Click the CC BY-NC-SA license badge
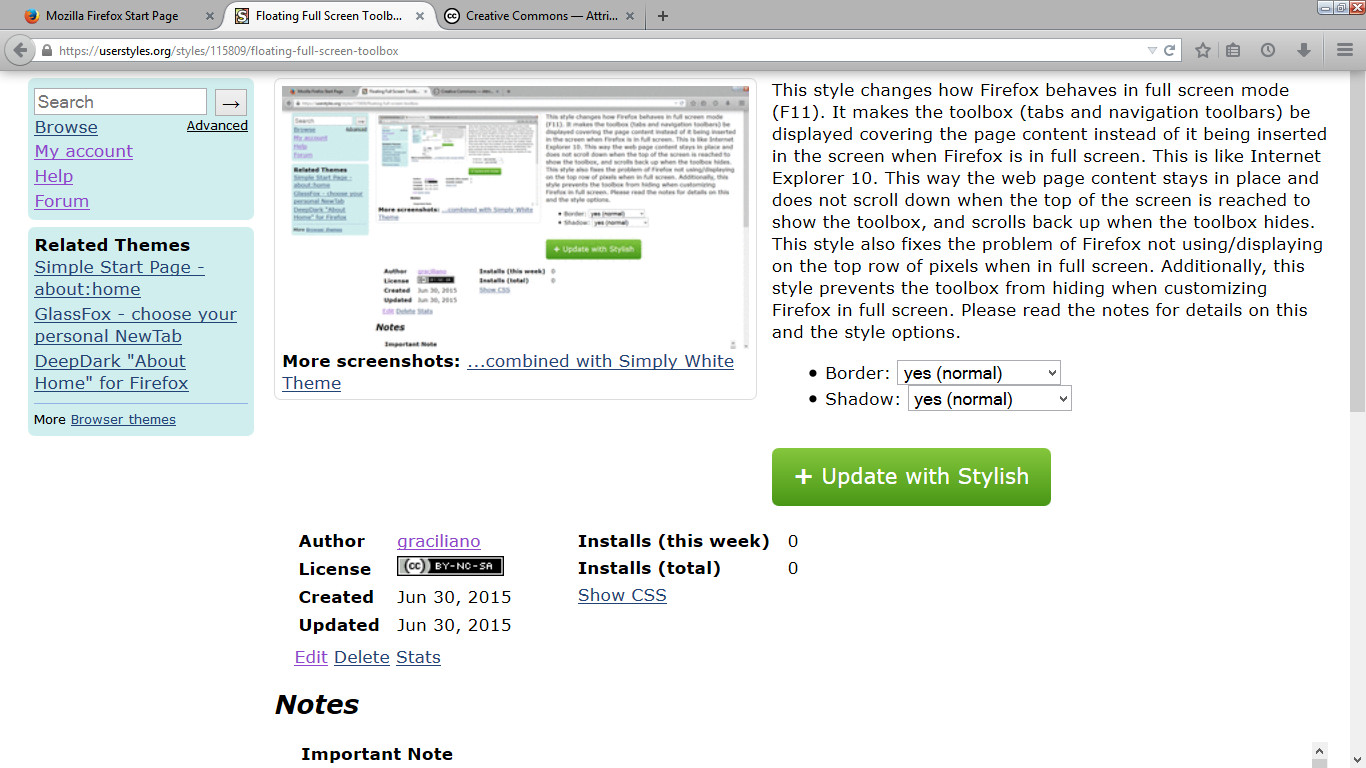The image size is (1366, 768). pyautogui.click(x=450, y=567)
